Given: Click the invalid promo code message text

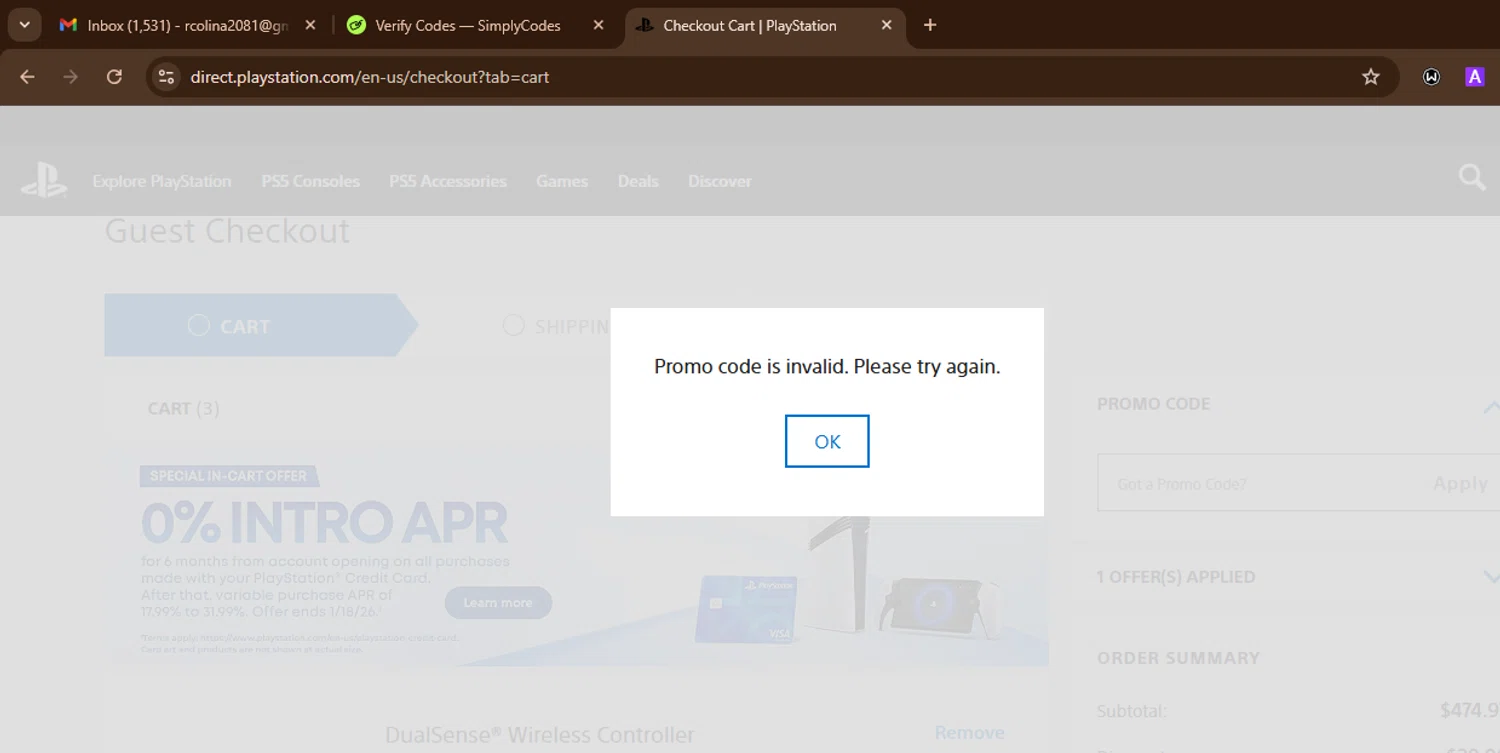Looking at the screenshot, I should click(827, 367).
